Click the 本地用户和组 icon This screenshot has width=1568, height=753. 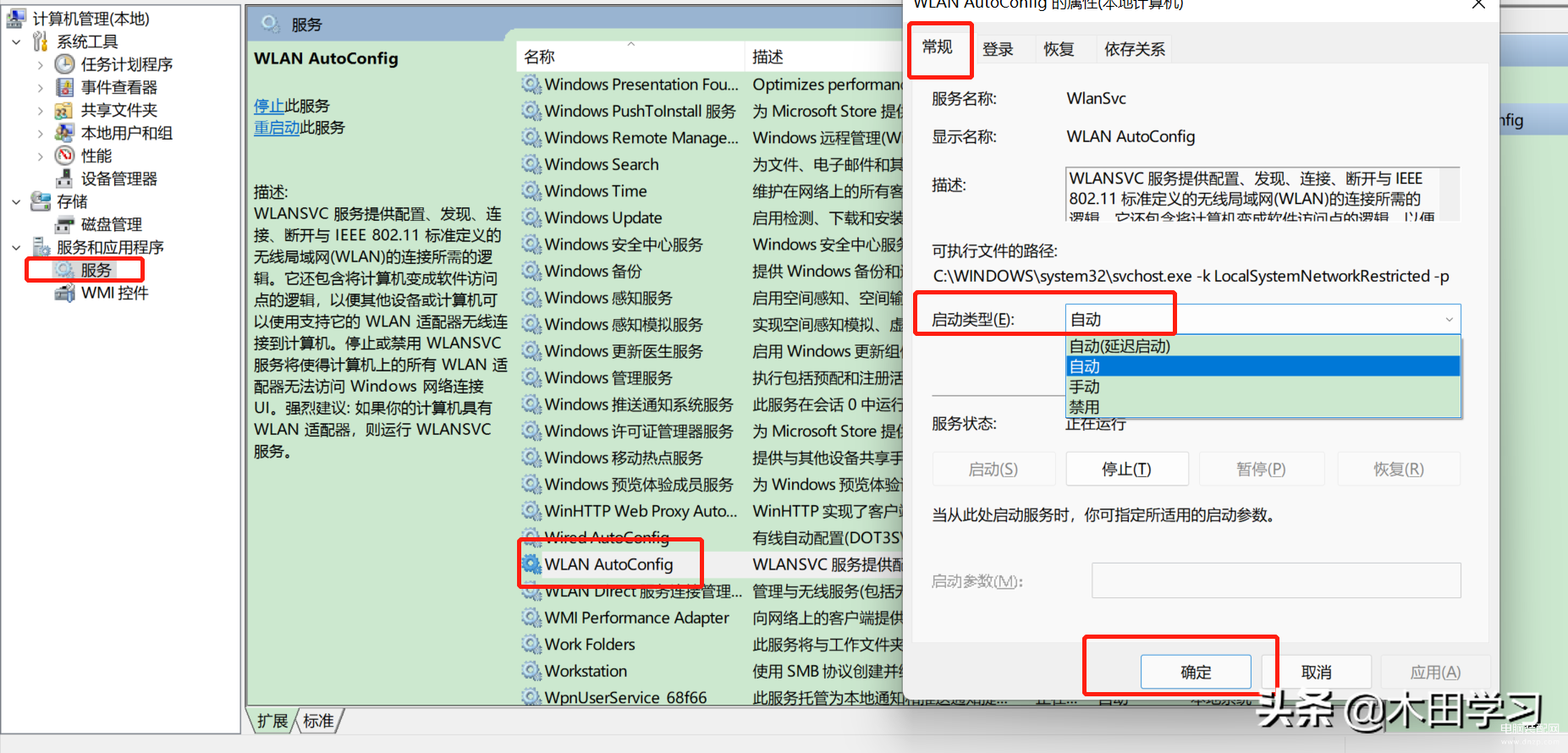64,132
